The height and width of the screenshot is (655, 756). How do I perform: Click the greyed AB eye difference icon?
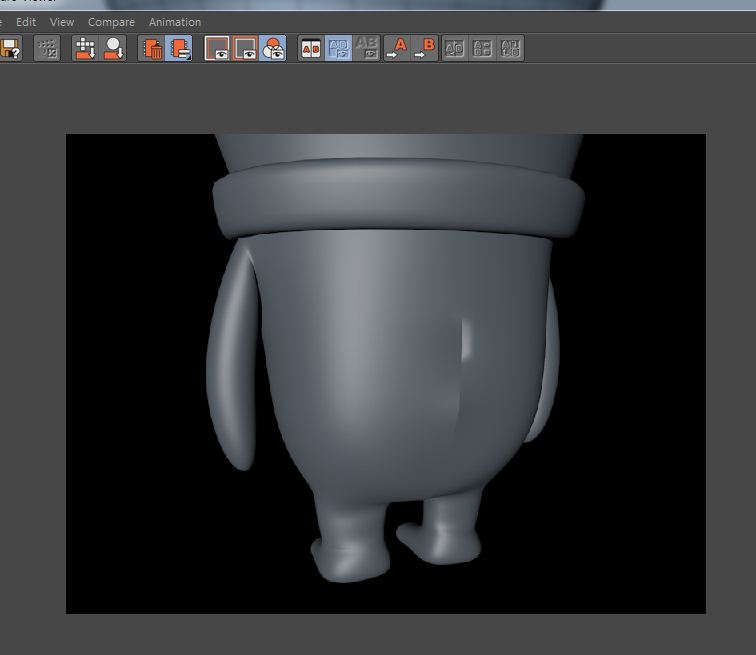(x=366, y=48)
